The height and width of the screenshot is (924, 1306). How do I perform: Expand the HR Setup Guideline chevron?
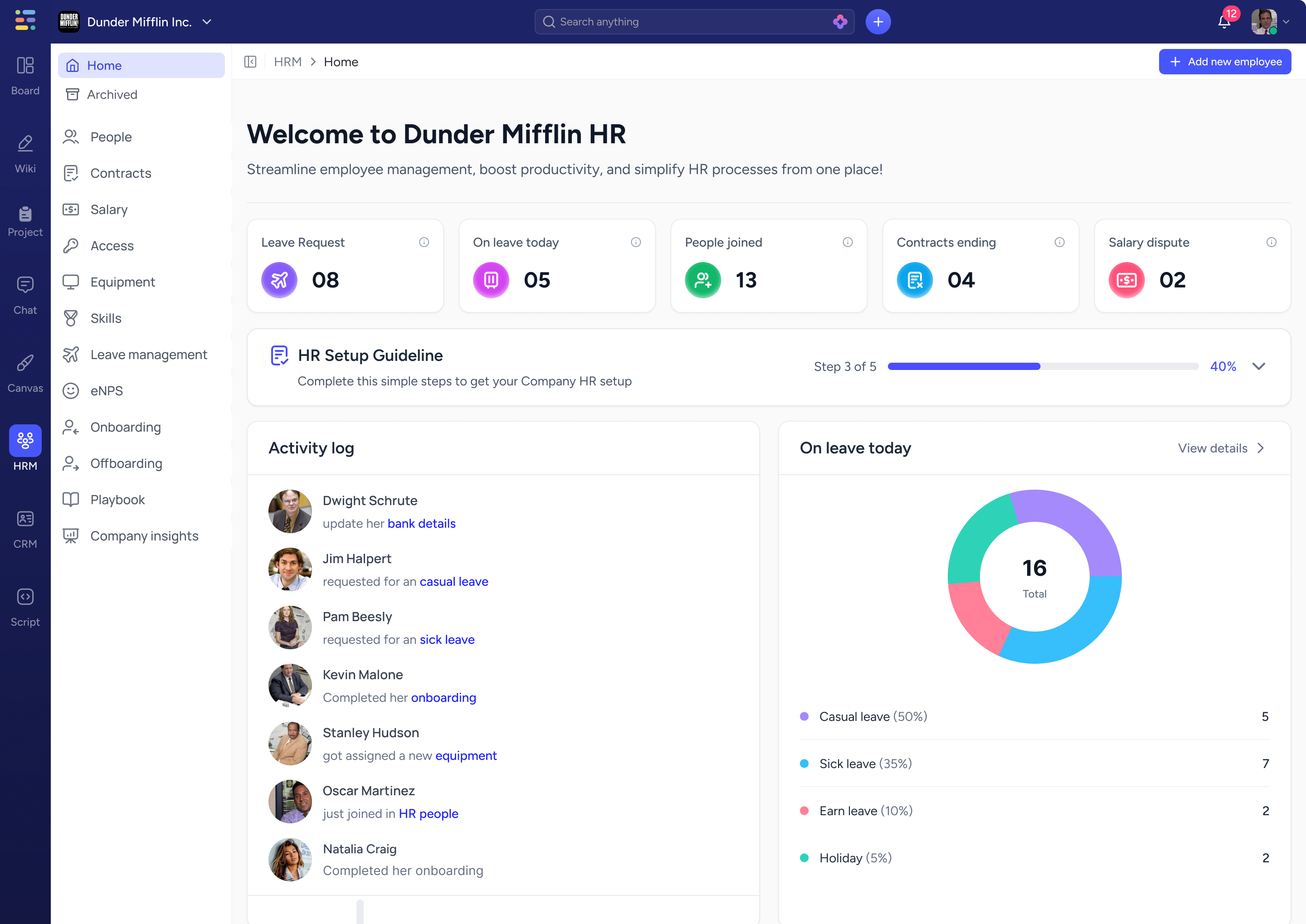point(1258,366)
